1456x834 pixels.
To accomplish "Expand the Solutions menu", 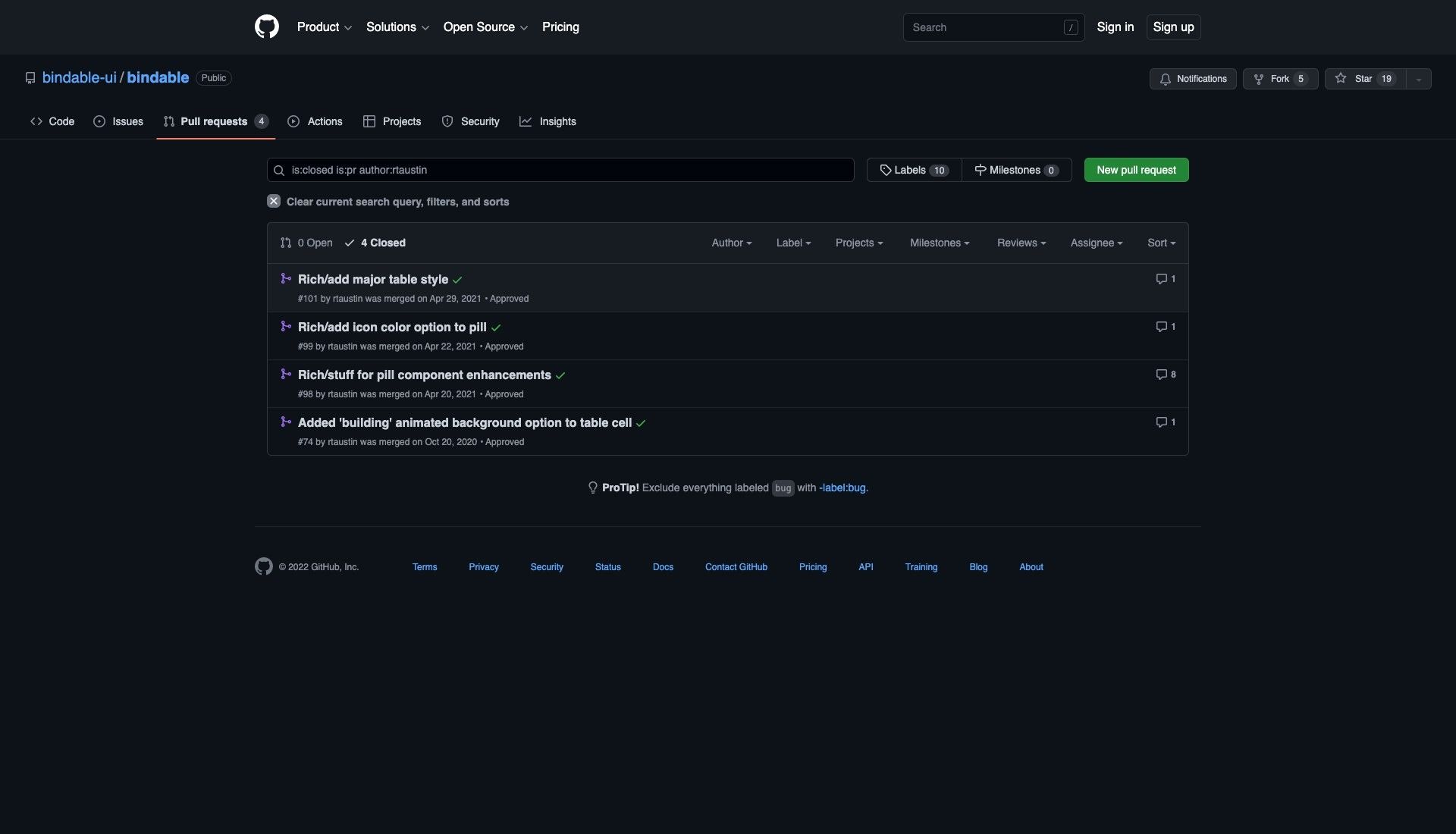I will point(397,27).
